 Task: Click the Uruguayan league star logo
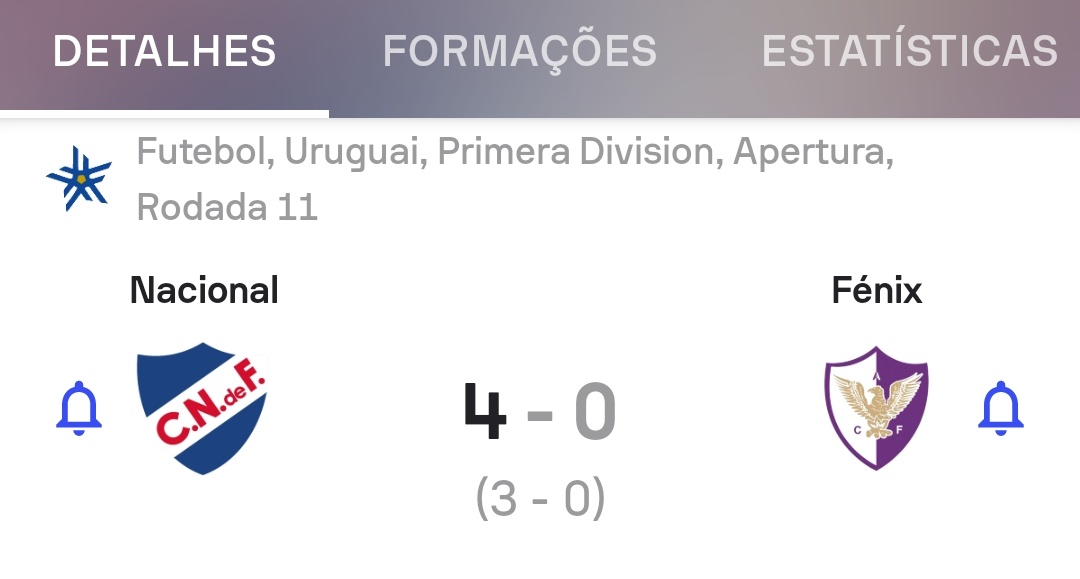click(79, 179)
